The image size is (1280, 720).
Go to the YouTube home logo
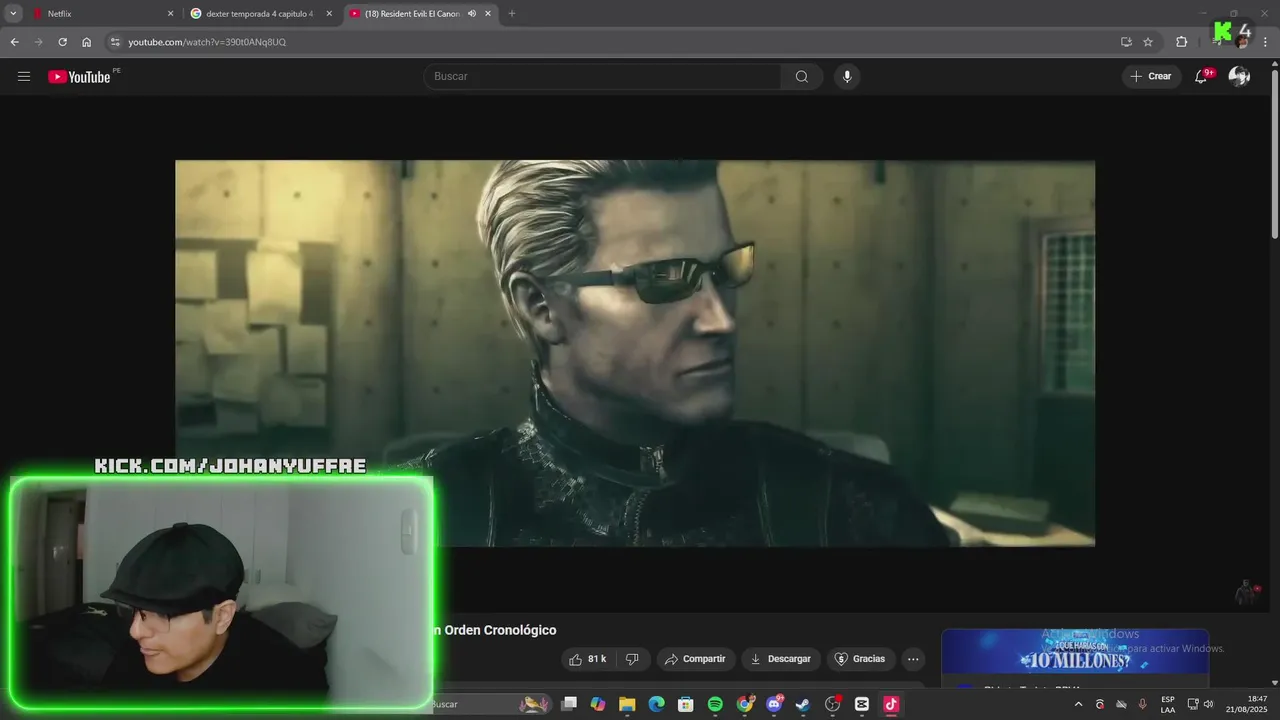click(79, 77)
